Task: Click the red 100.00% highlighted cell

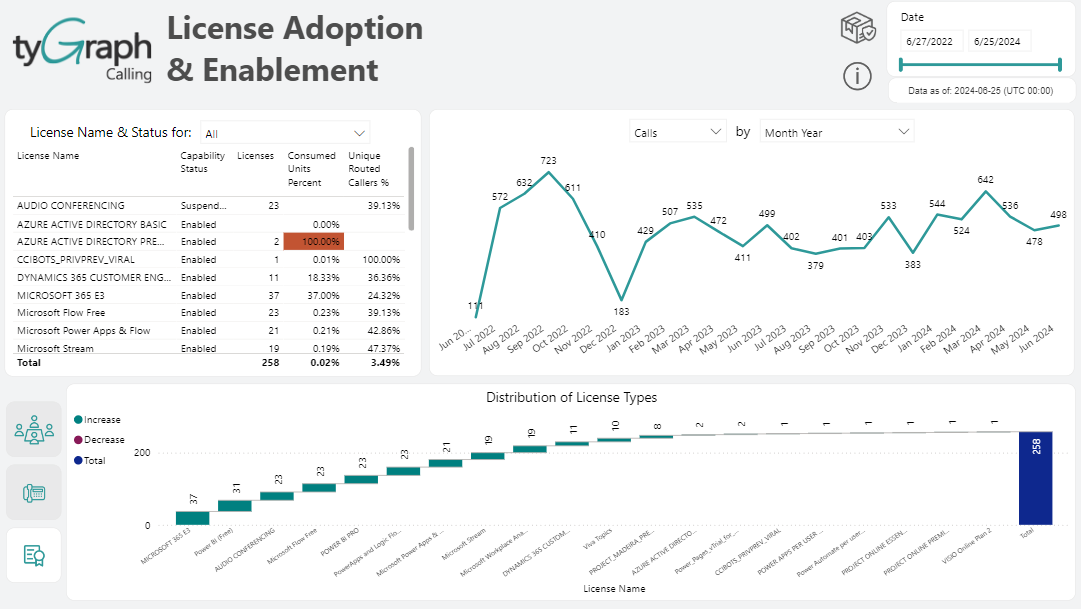Action: (314, 242)
